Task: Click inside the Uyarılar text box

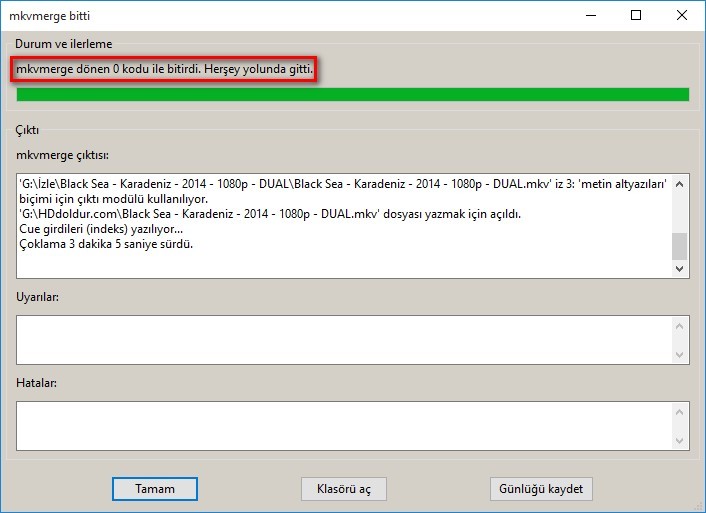Action: (340, 340)
